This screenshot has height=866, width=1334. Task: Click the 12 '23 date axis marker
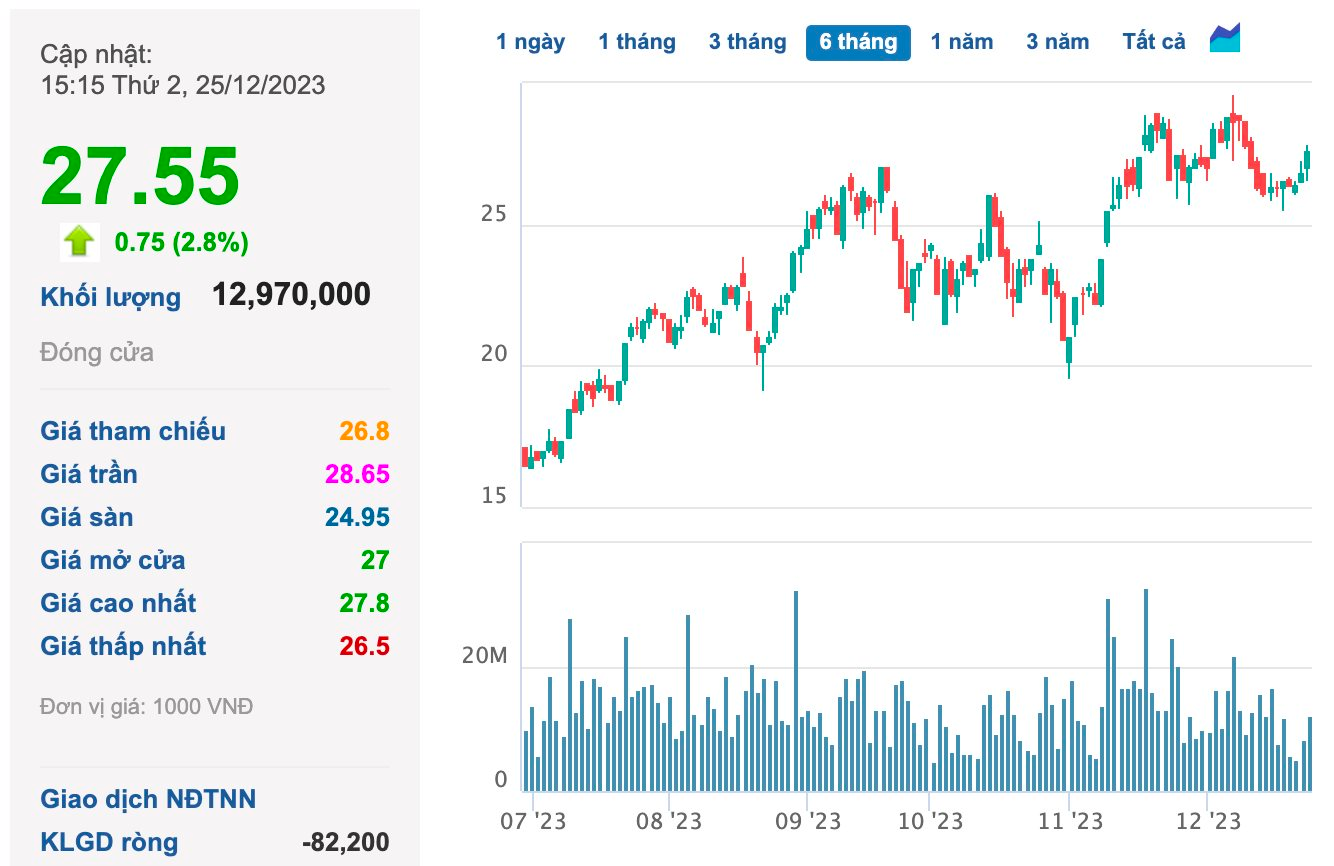(1207, 821)
